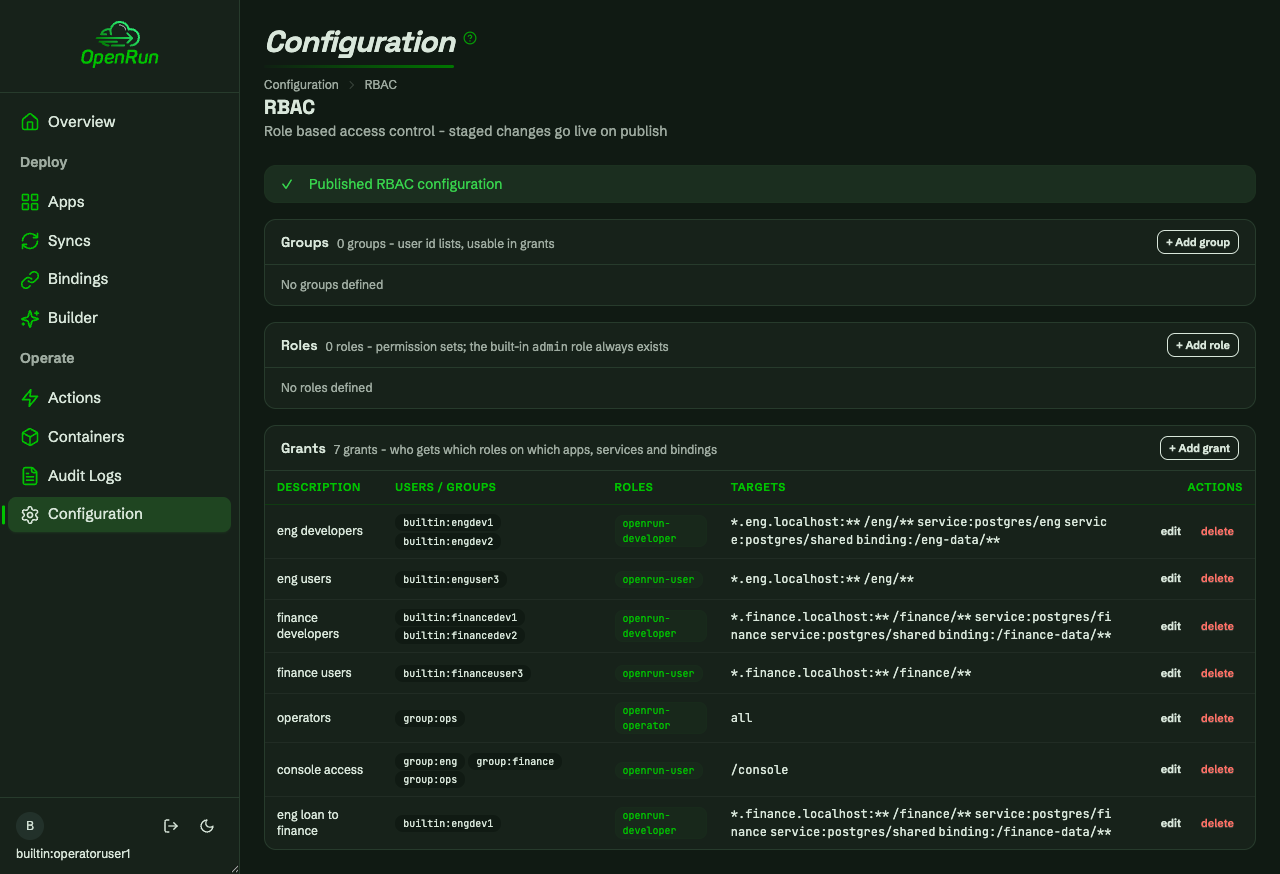Open the Overview page
The image size is (1280, 874).
(119, 122)
